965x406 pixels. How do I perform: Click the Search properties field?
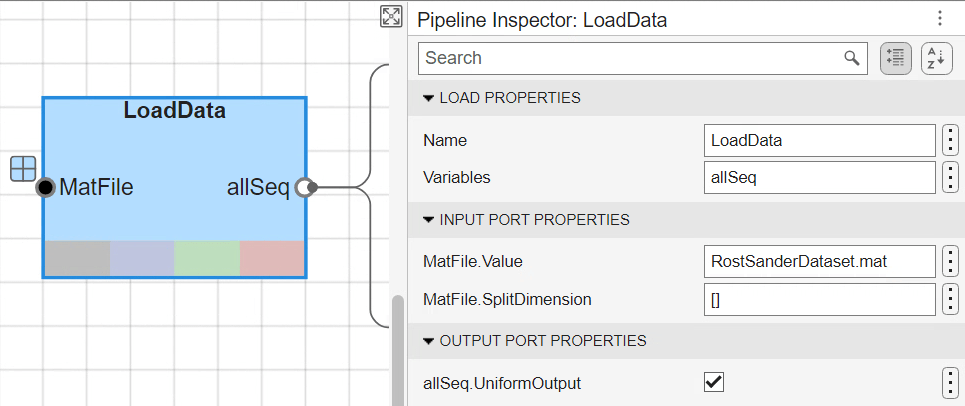pos(630,58)
